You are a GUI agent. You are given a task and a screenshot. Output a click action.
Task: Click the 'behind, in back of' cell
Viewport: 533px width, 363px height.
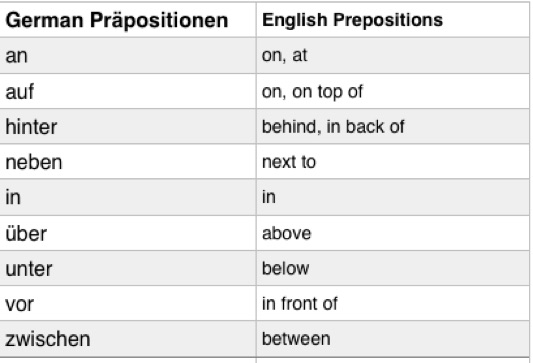click(x=393, y=126)
